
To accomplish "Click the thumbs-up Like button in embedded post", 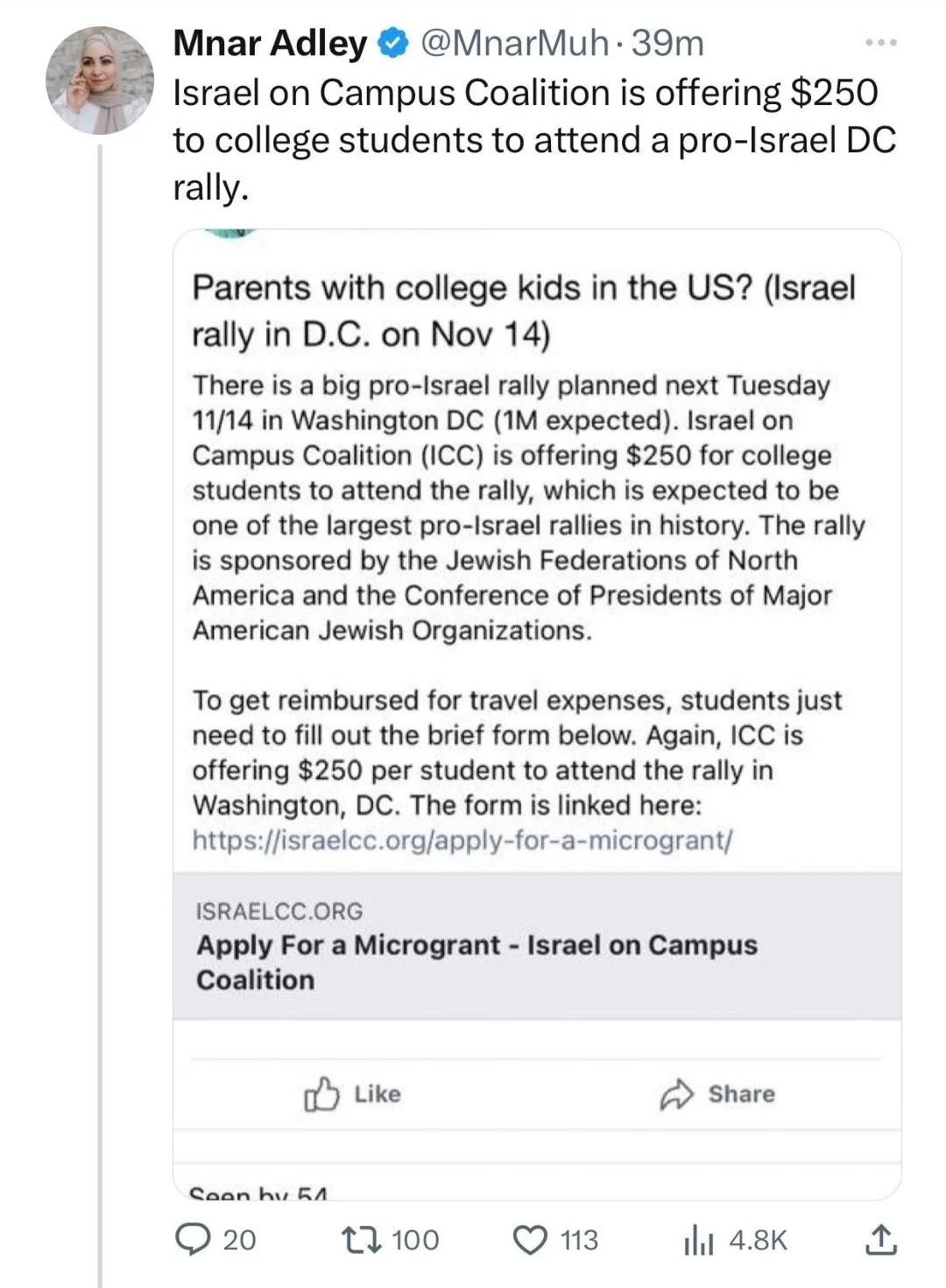I will click(x=352, y=1094).
